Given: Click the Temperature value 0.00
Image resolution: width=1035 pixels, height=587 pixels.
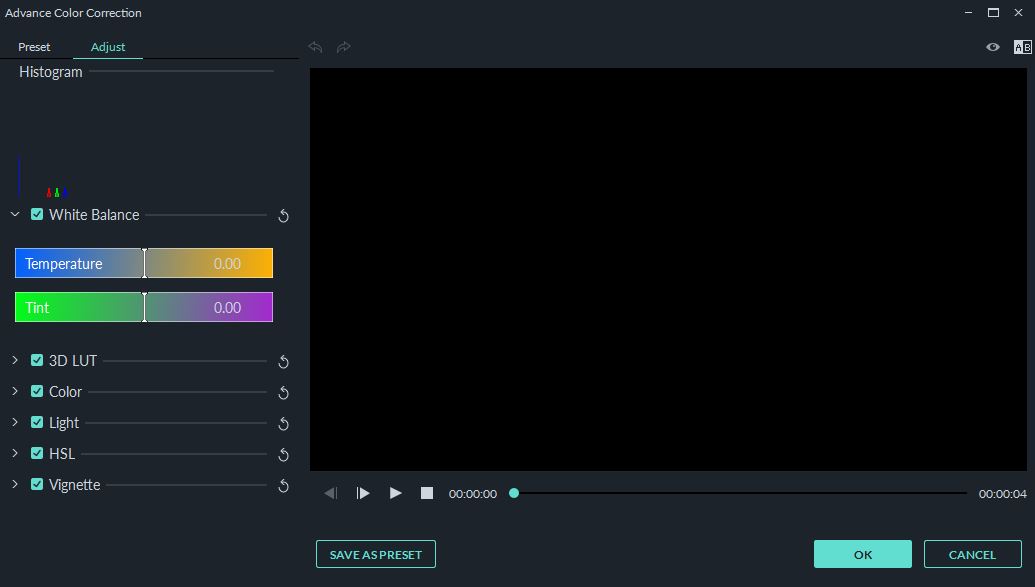Looking at the screenshot, I should pos(227,263).
